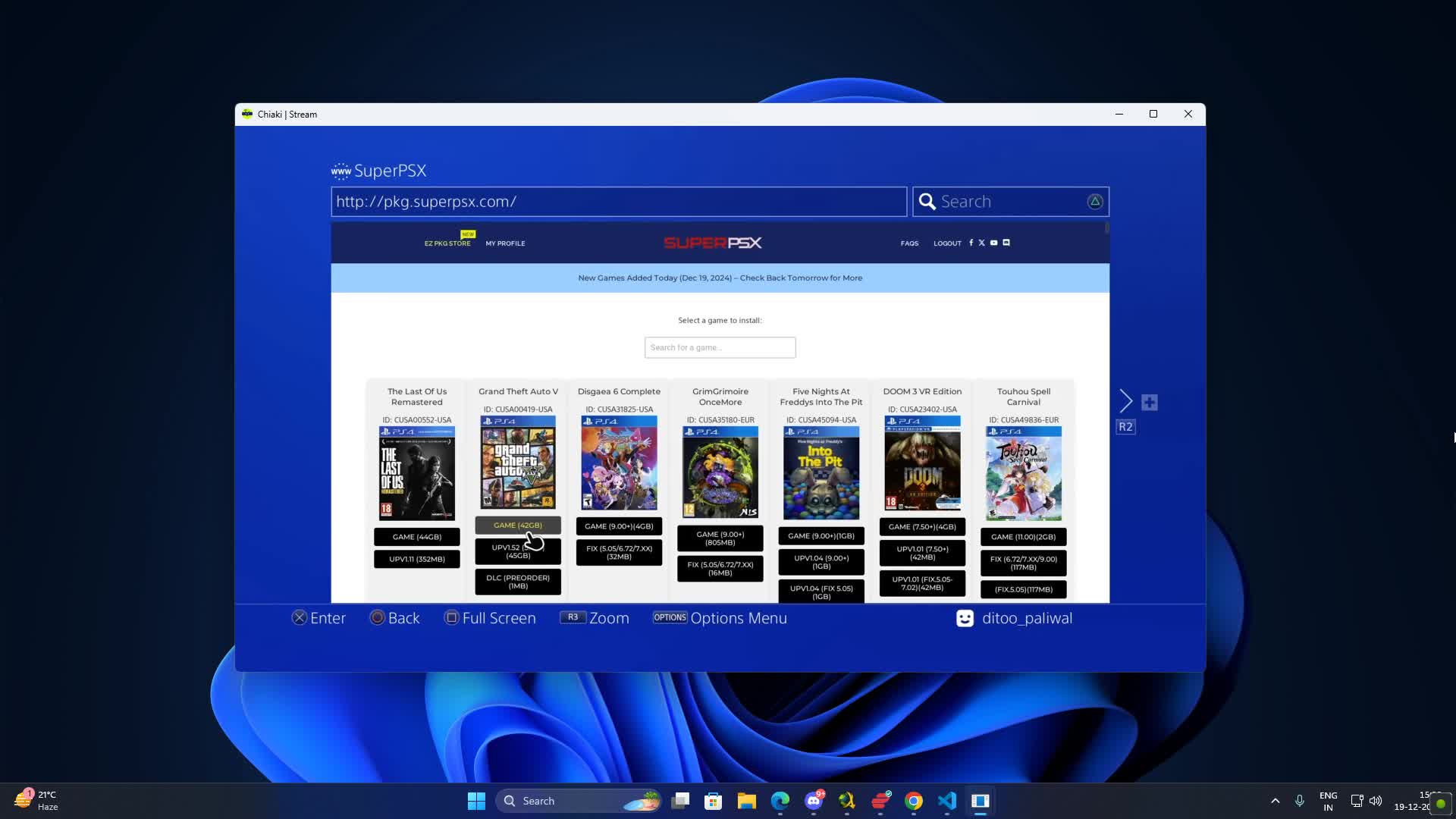The width and height of the screenshot is (1456, 819).
Task: Click the 'Search for a game' field
Action: click(720, 347)
